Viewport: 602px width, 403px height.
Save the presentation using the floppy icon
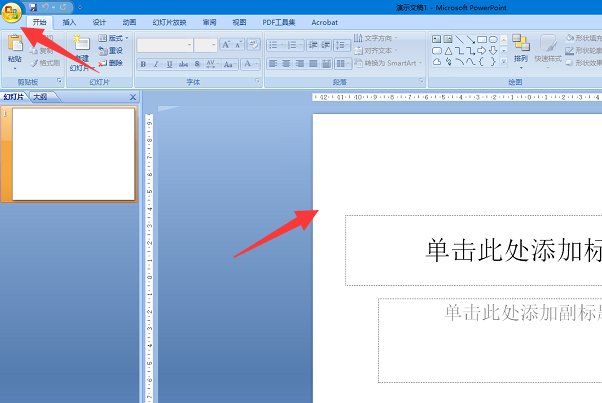(x=33, y=7)
